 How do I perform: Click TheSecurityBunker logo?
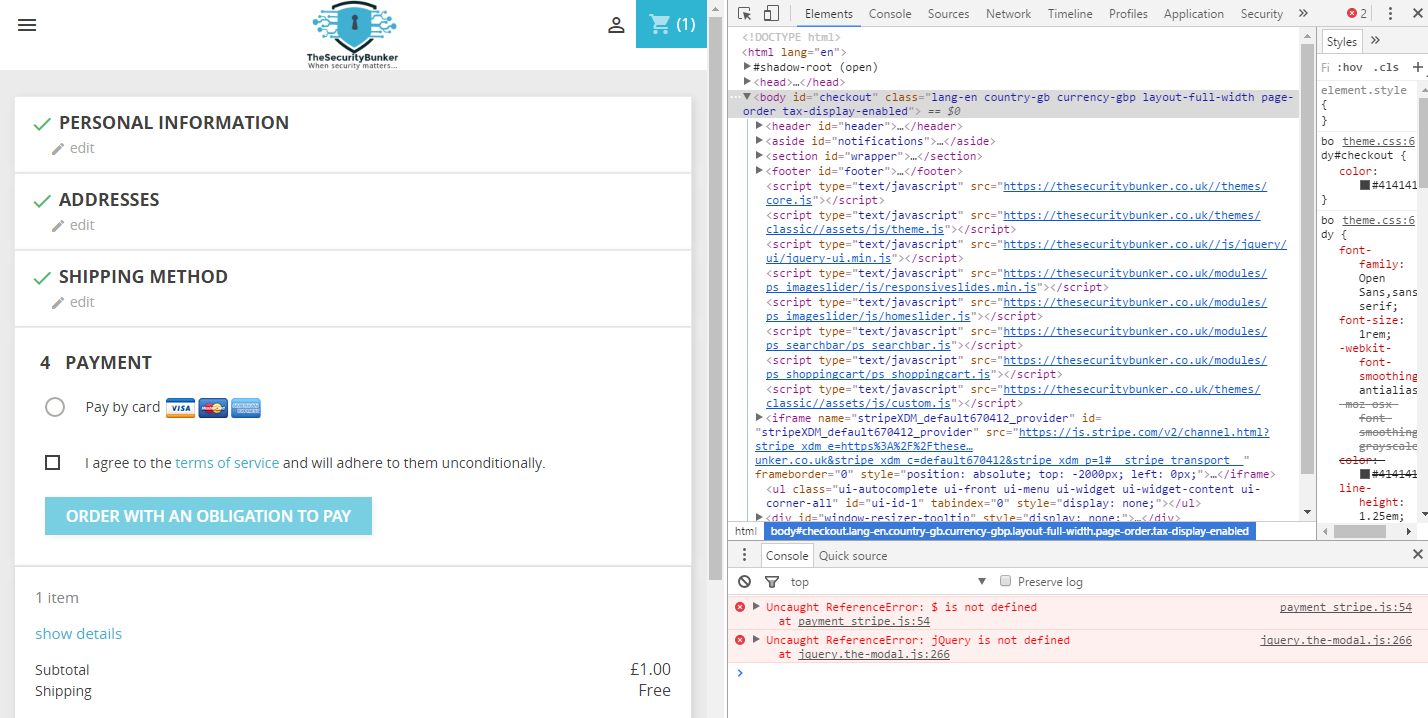353,36
